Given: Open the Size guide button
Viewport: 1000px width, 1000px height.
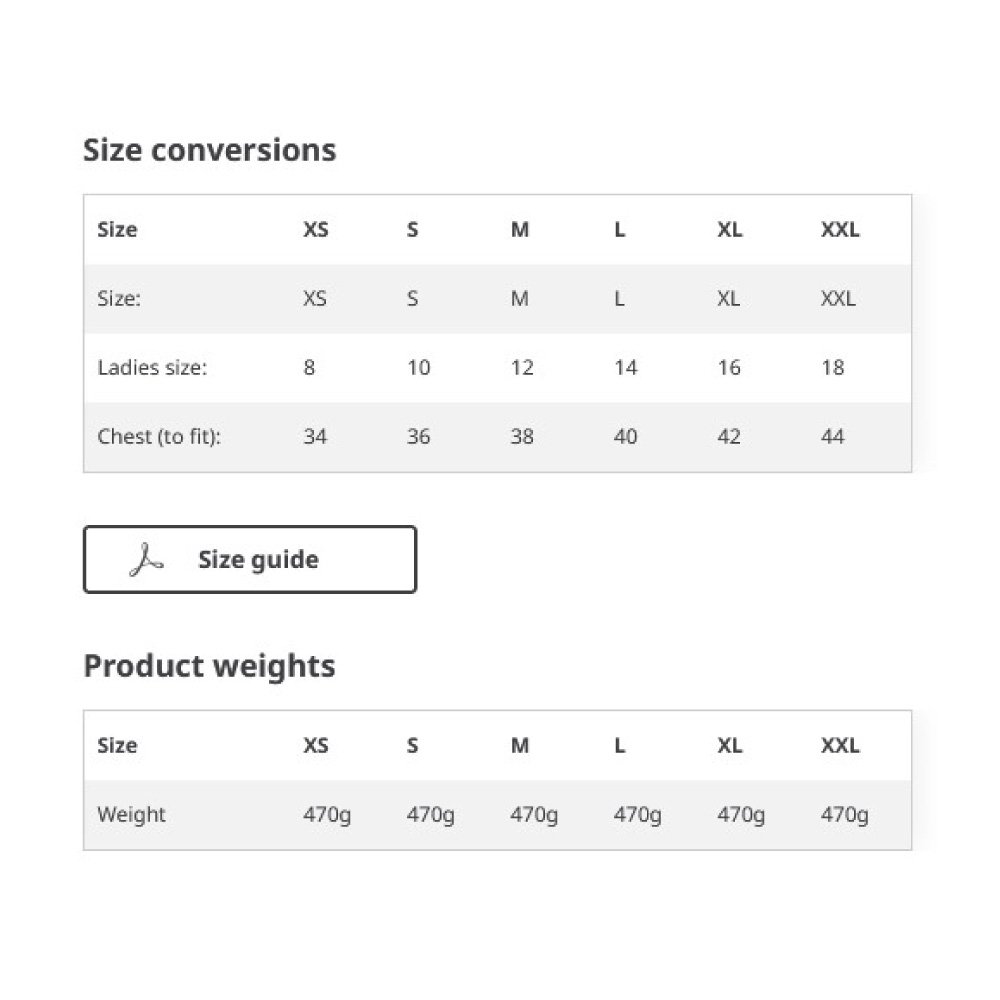Looking at the screenshot, I should pyautogui.click(x=250, y=559).
